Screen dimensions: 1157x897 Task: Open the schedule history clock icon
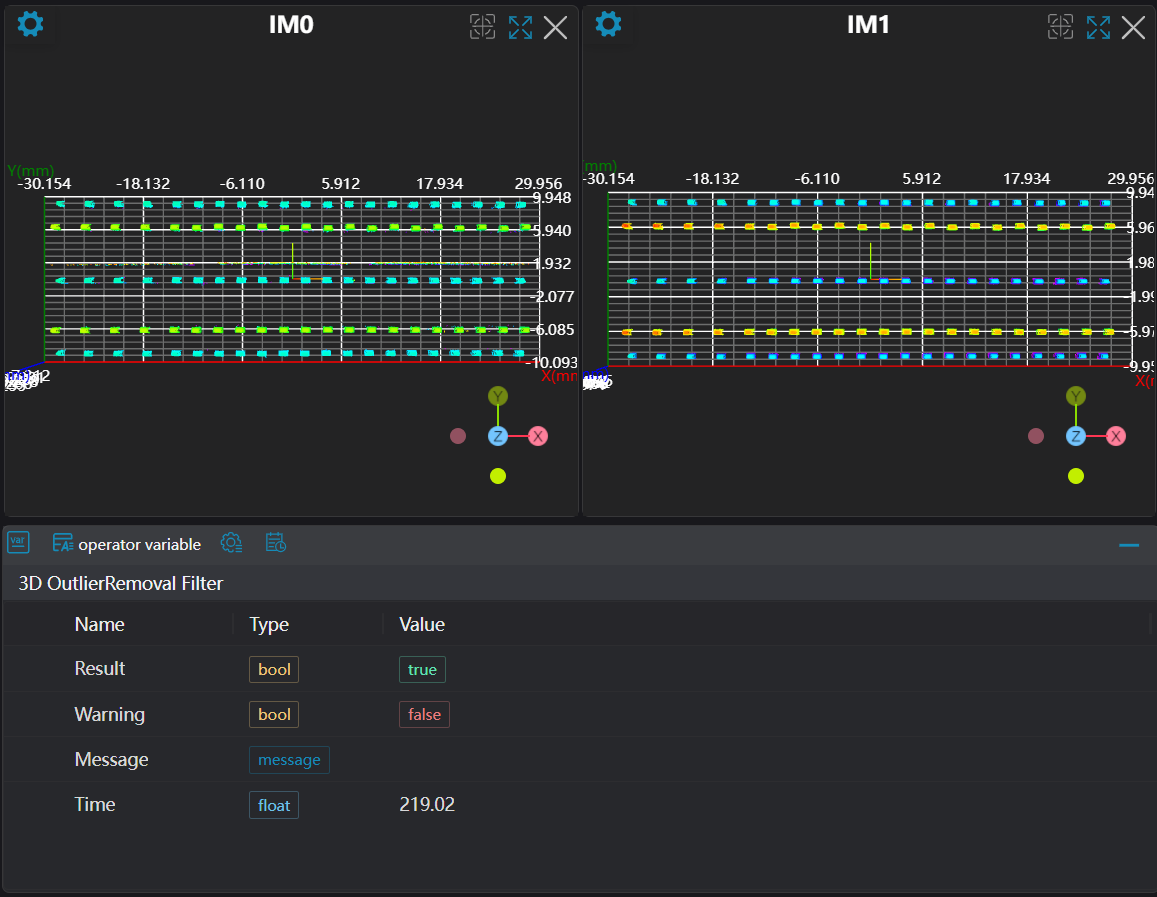276,543
